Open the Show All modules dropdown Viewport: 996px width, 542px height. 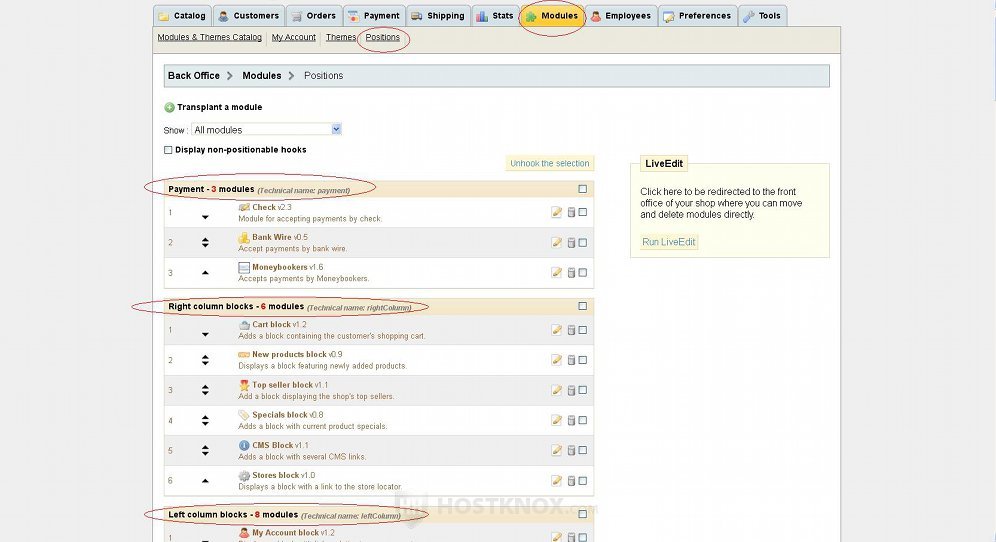coord(267,129)
